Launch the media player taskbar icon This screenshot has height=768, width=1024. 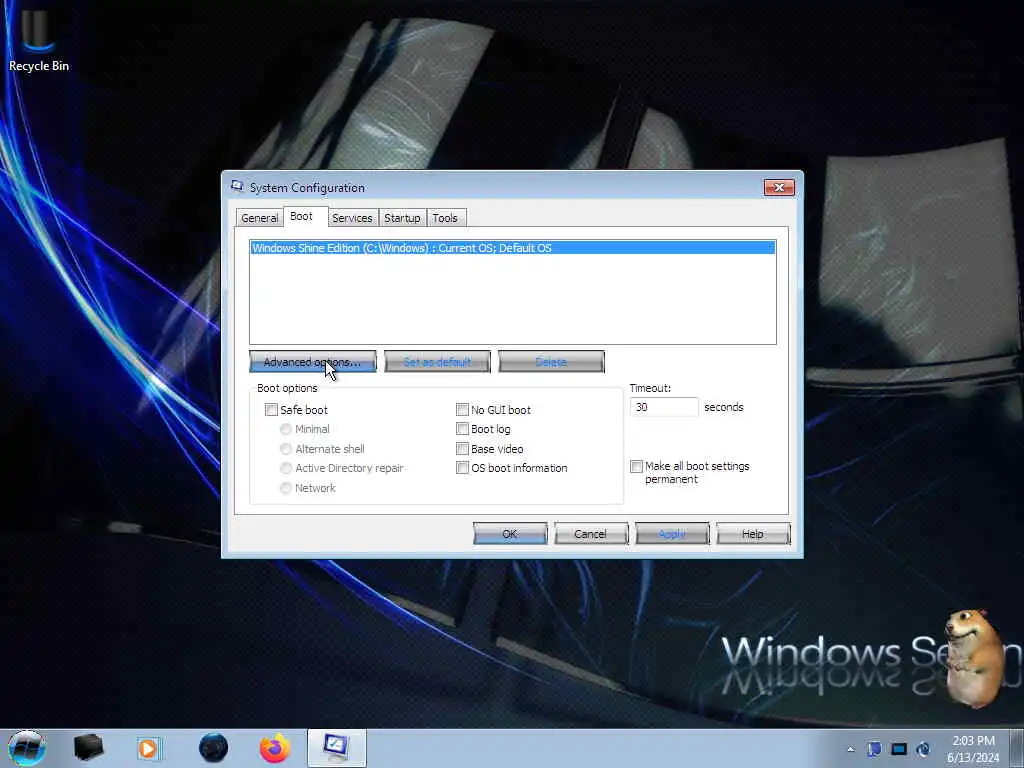[x=148, y=748]
